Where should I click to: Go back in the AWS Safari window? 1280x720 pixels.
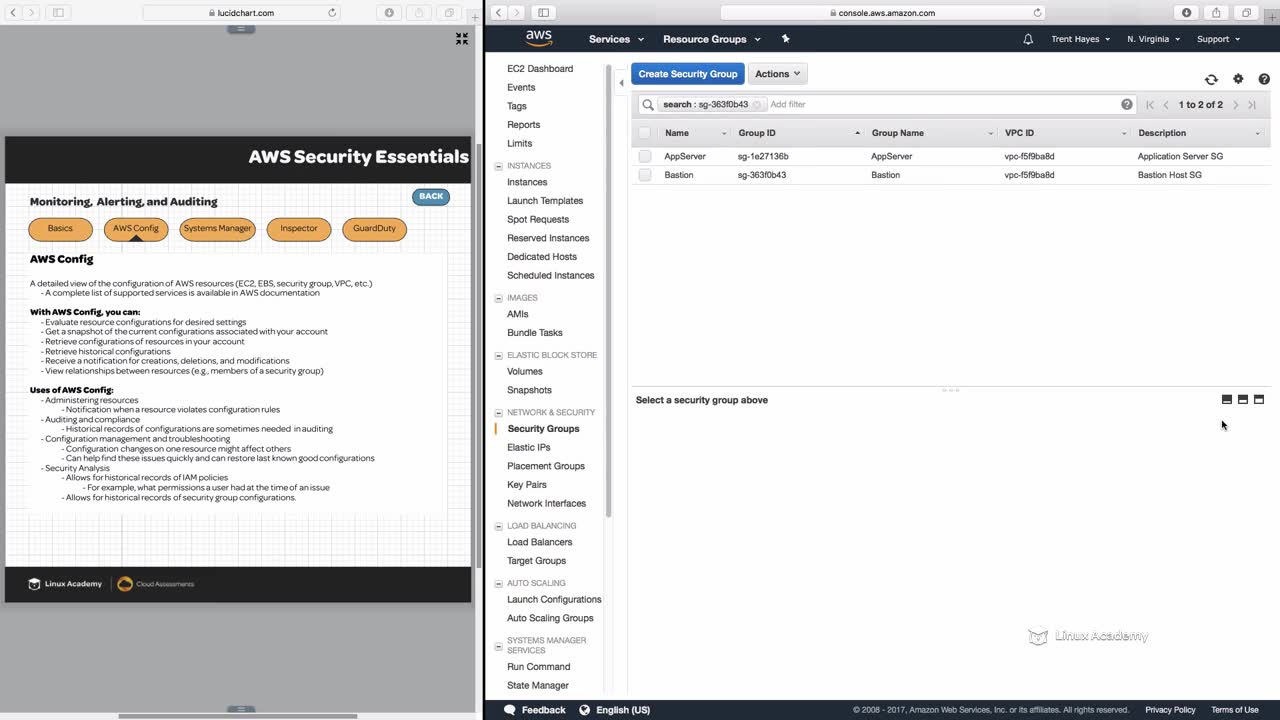point(498,13)
